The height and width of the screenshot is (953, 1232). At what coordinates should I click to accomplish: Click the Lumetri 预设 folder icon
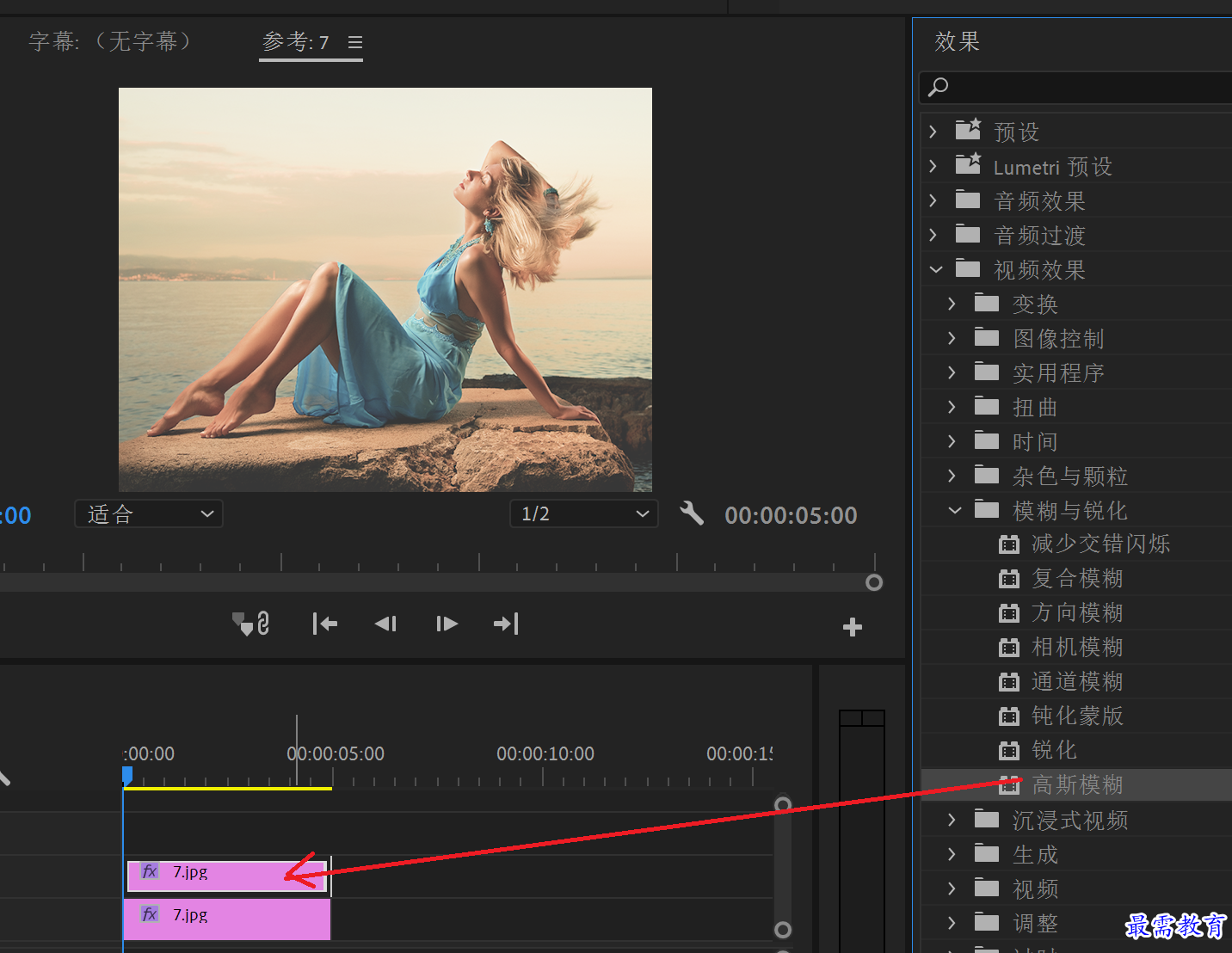coord(968,164)
